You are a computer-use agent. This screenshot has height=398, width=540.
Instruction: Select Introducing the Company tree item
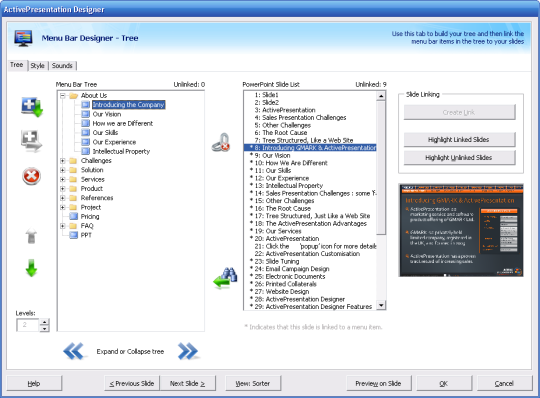[x=128, y=105]
